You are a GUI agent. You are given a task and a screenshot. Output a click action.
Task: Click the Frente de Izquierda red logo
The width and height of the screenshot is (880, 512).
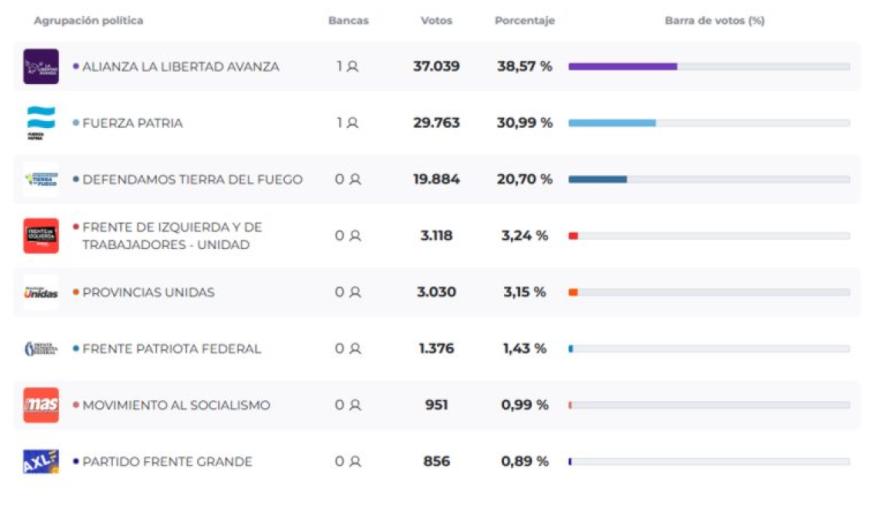point(41,236)
